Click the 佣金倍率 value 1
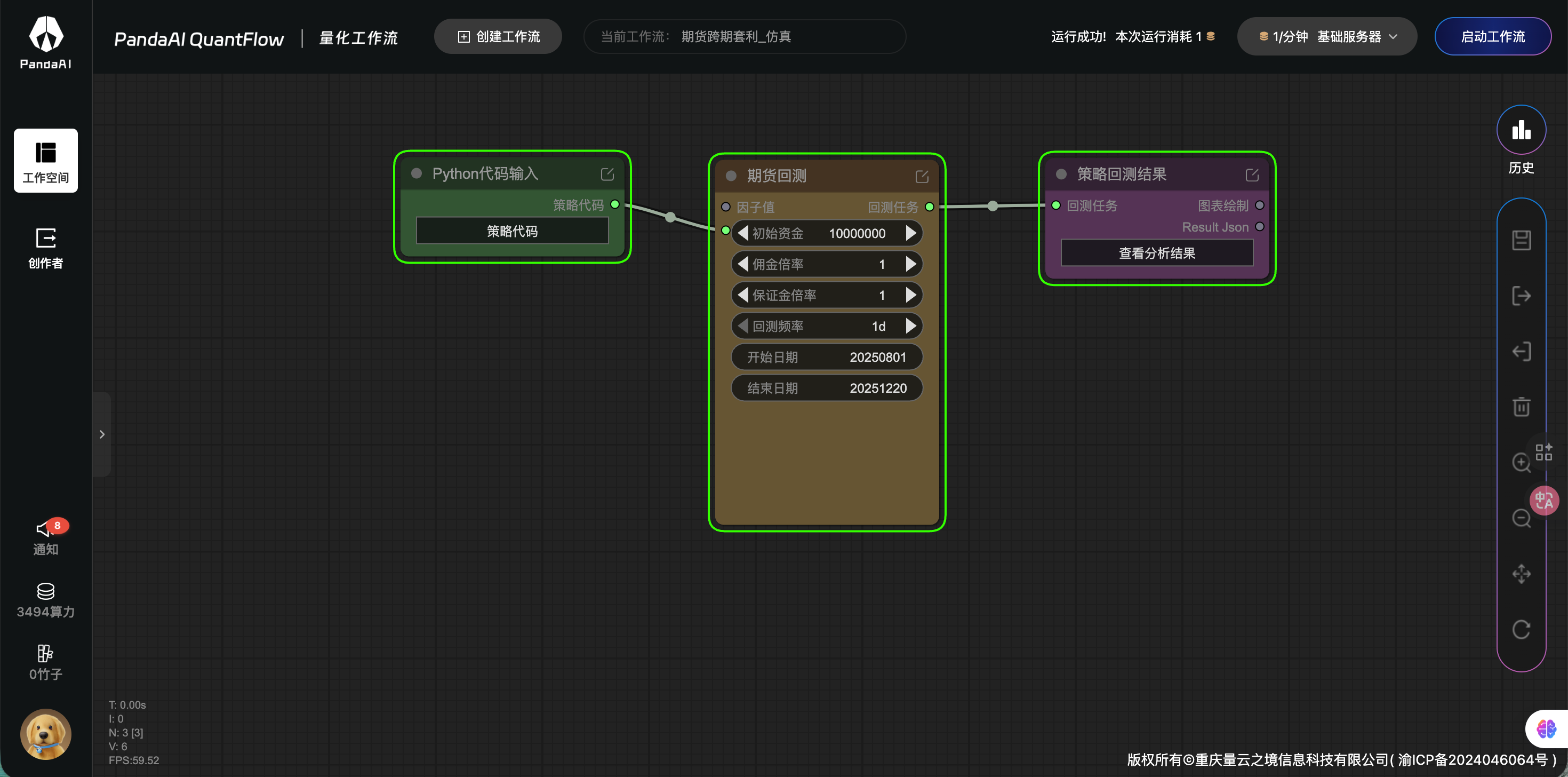1568x777 pixels. (x=882, y=264)
